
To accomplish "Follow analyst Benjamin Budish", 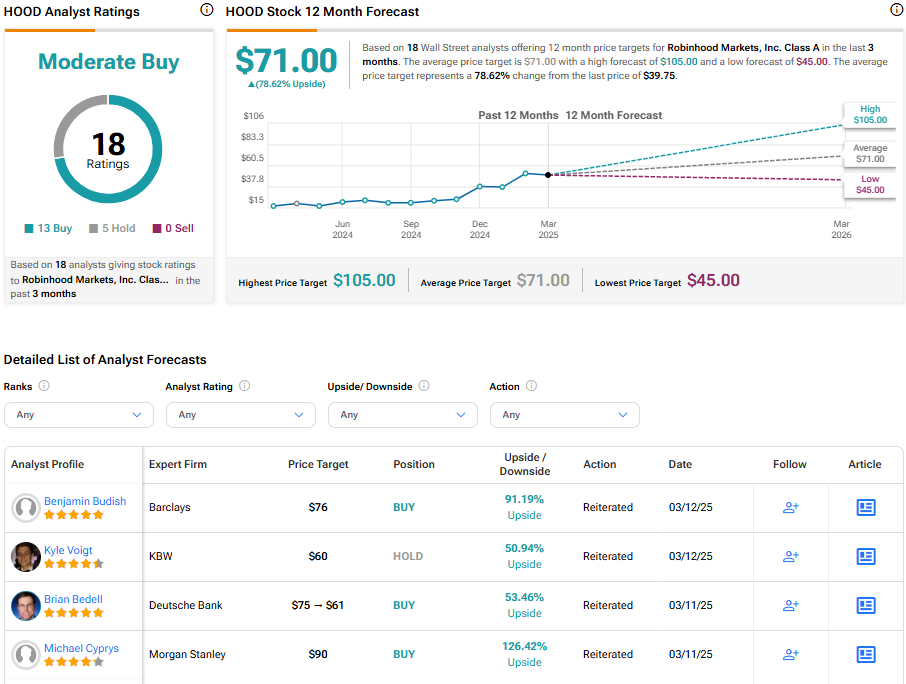I will click(x=790, y=508).
